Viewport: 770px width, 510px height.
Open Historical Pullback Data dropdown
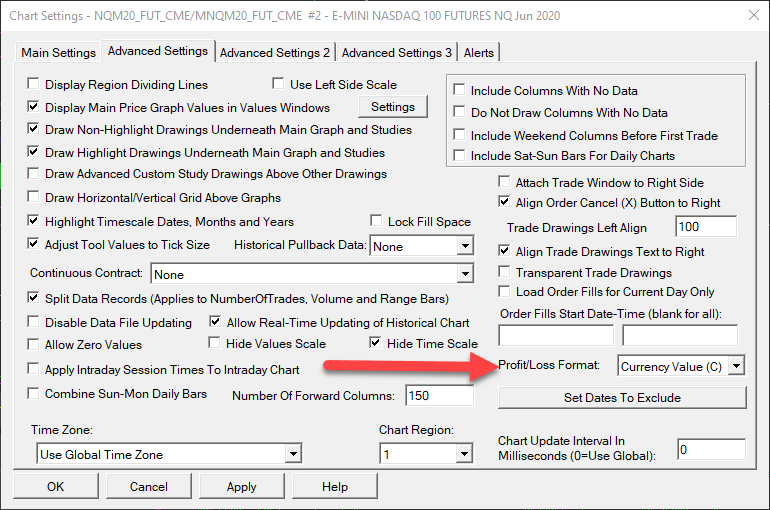(x=464, y=246)
